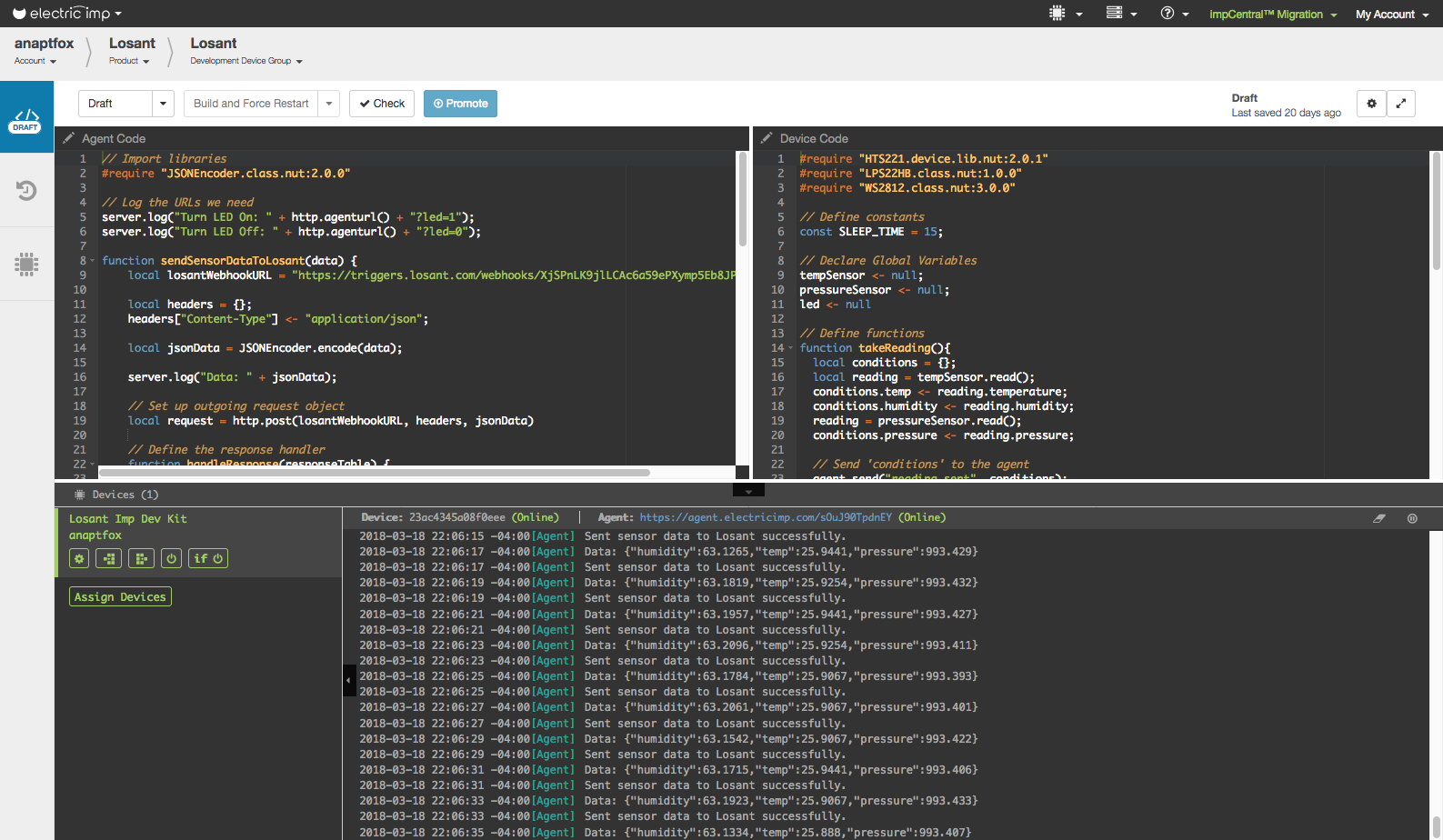Open editor settings gear near Draft status
1443x840 pixels.
pos(1371,104)
